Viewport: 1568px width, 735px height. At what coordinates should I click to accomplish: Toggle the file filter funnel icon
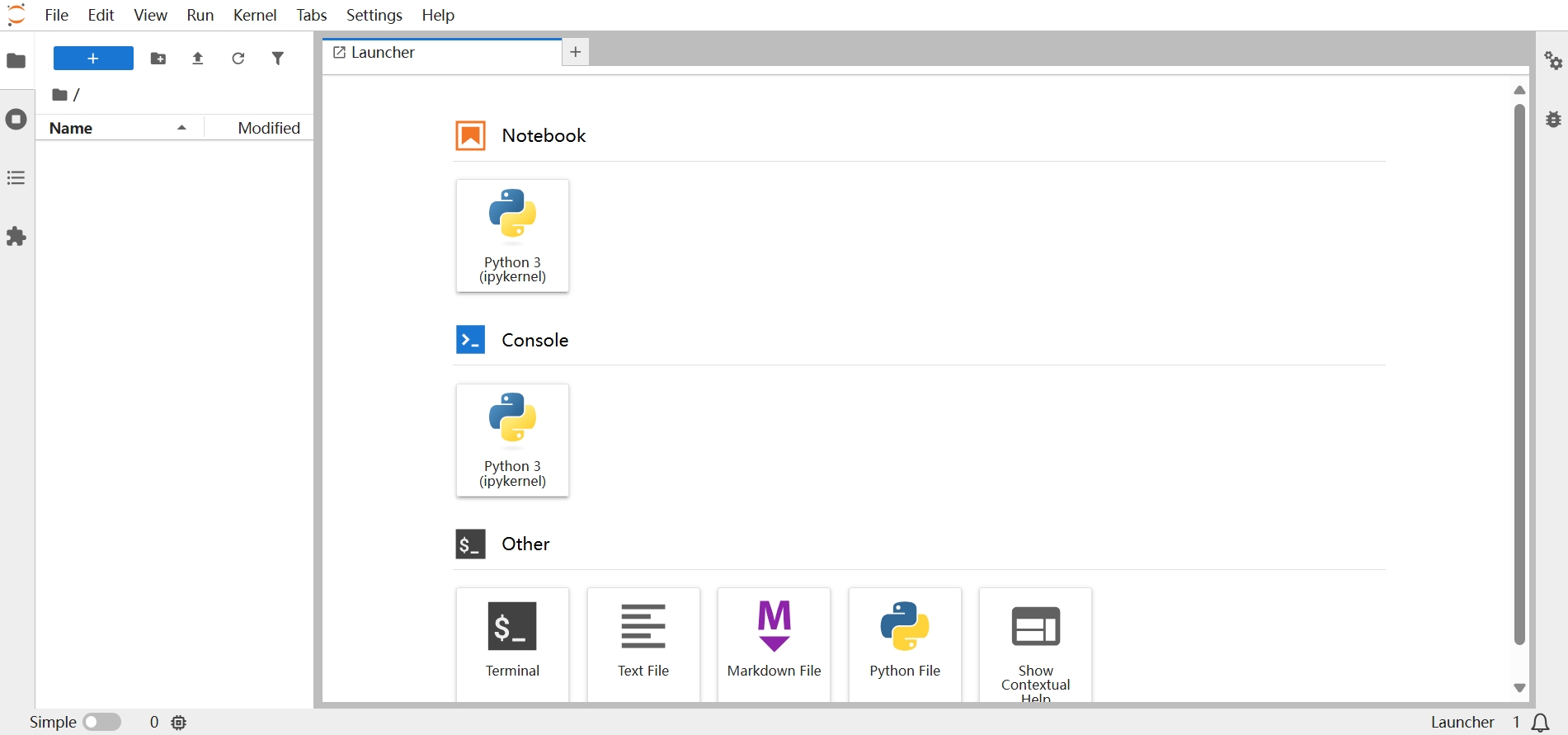[278, 59]
